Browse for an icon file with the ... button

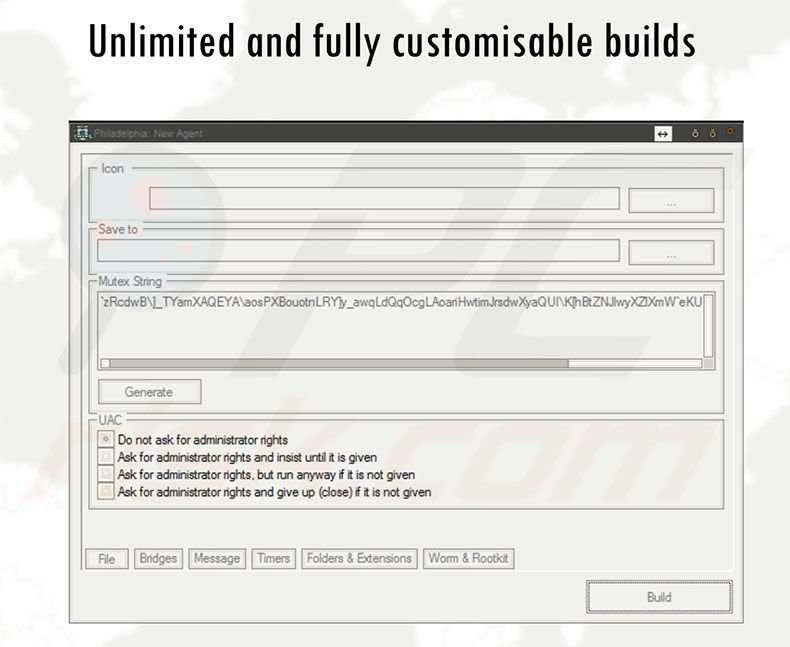671,201
